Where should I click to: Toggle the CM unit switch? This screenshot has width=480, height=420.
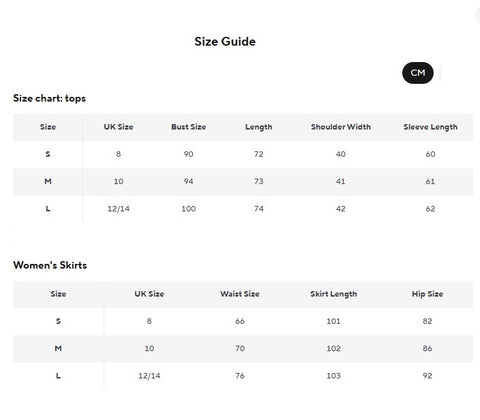point(418,73)
